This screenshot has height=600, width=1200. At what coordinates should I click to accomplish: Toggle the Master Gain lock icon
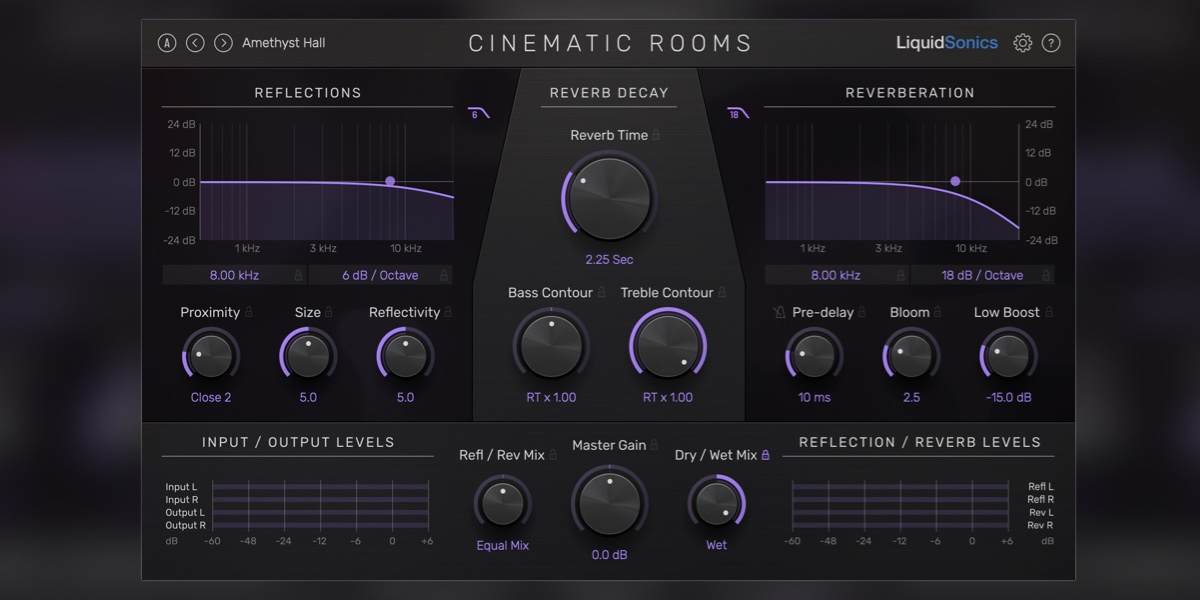coord(655,445)
